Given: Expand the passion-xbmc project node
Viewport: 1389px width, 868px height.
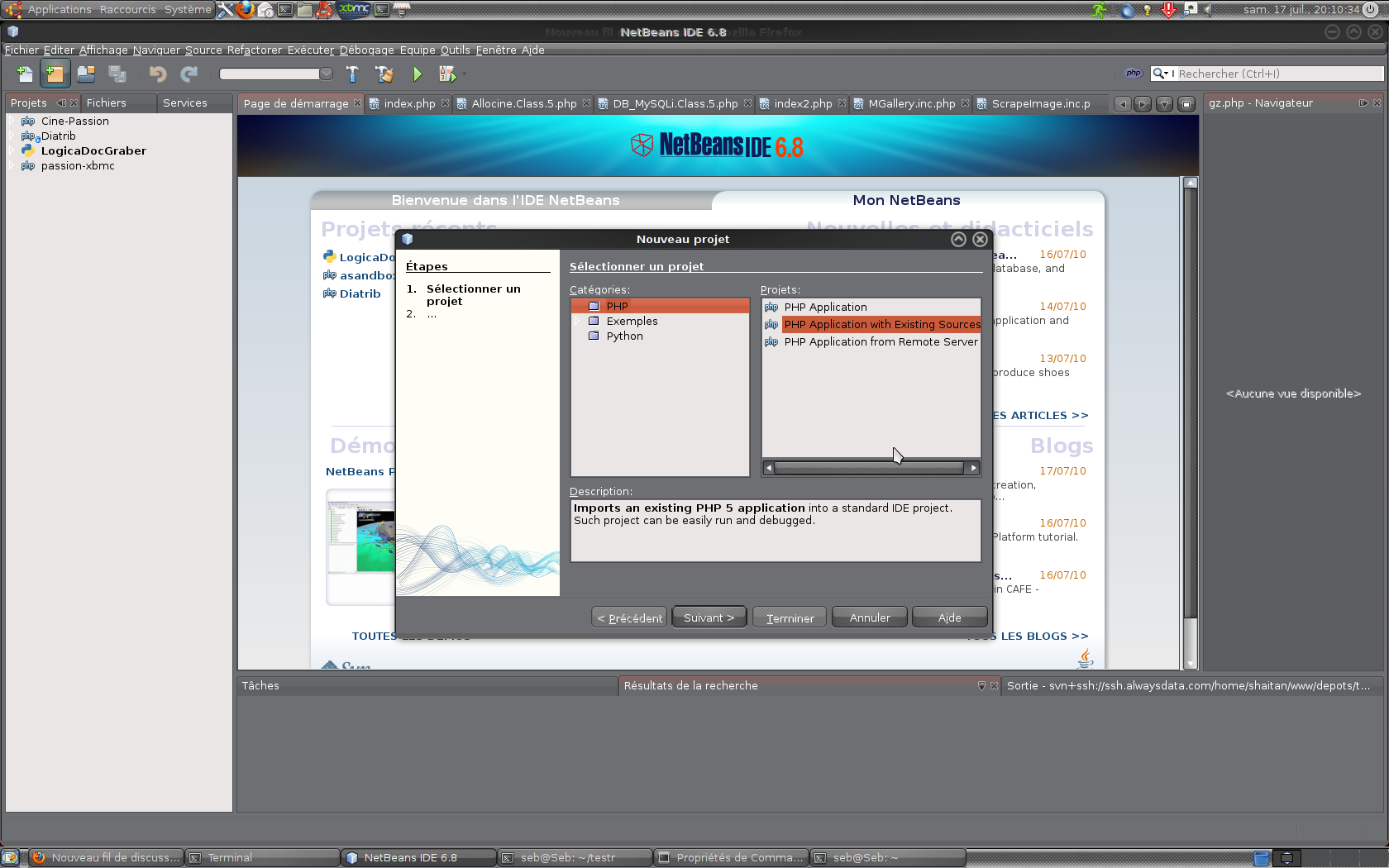Looking at the screenshot, I should tap(12, 166).
